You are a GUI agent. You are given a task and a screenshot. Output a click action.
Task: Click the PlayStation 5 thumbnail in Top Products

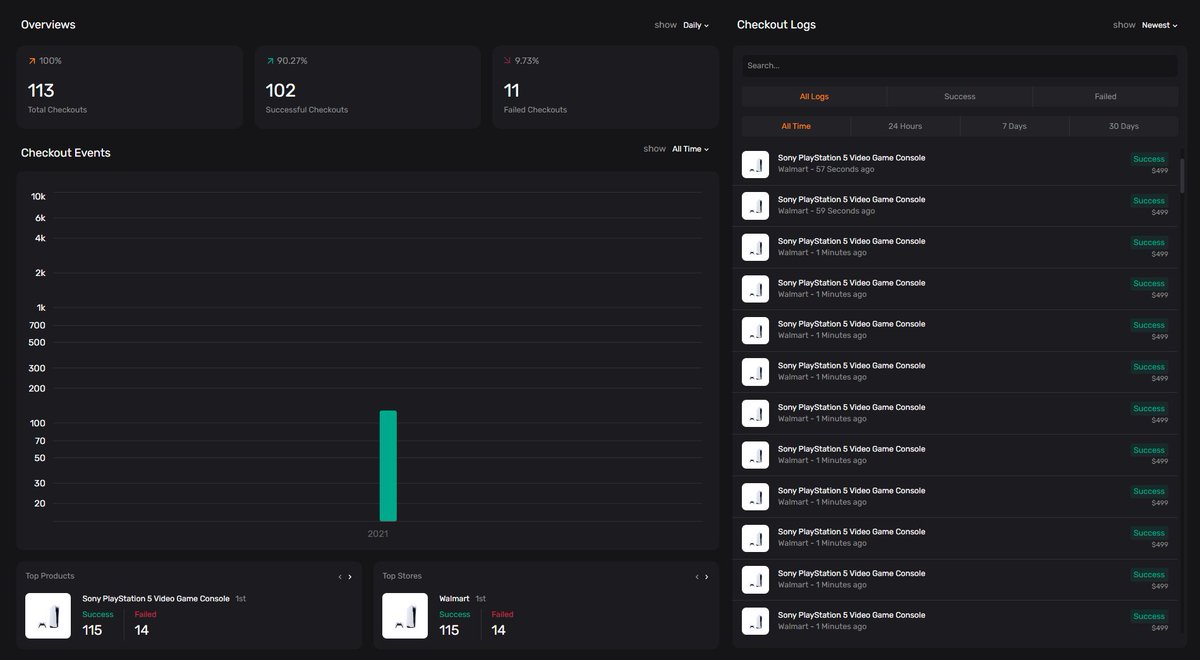pyautogui.click(x=48, y=616)
